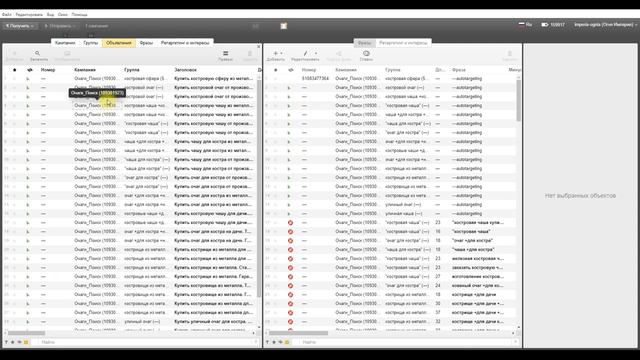Click phrases table vertical scrollbar
This screenshot has height=360, width=640.
click(x=519, y=100)
